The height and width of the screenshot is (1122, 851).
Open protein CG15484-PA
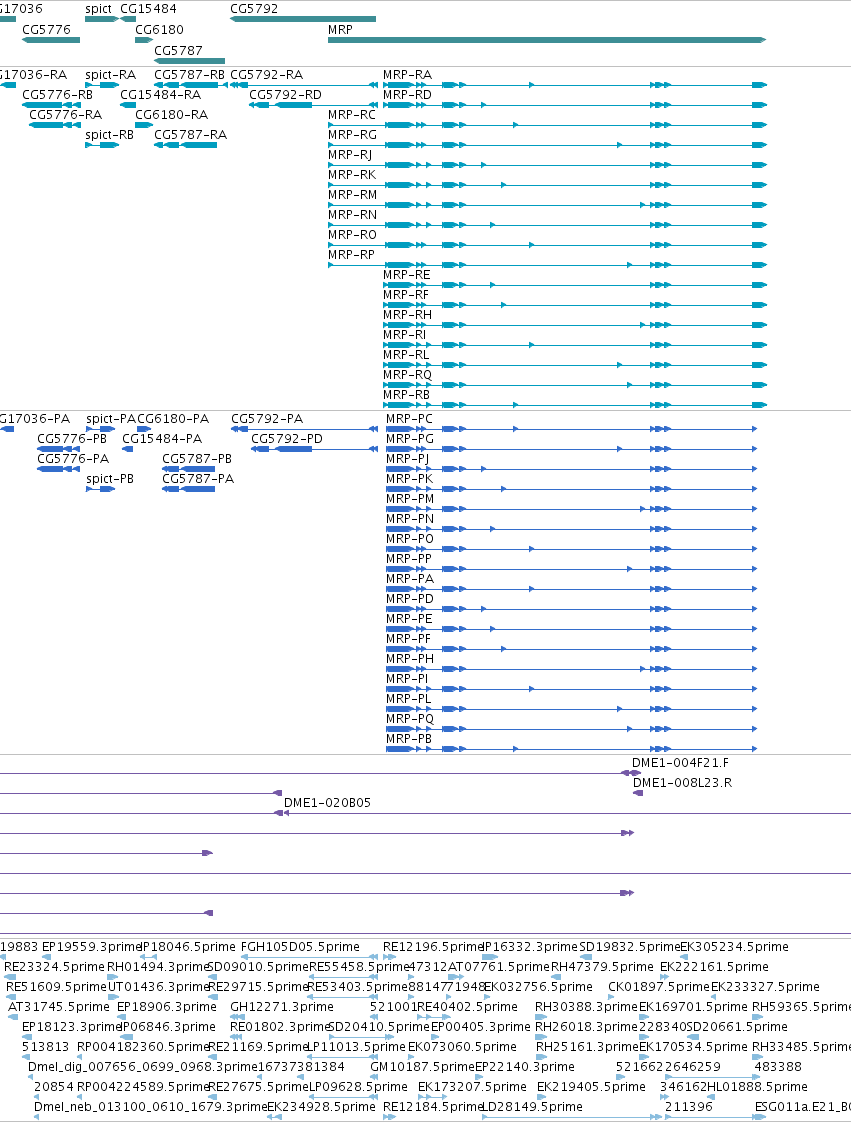click(162, 439)
